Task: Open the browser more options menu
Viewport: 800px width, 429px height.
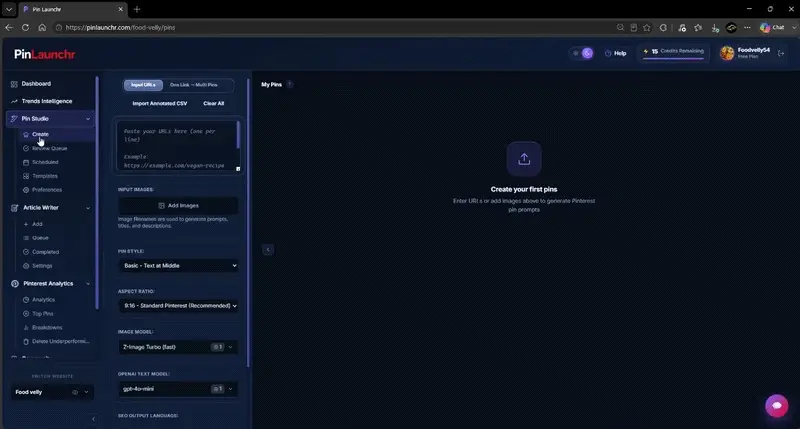Action: coord(747,28)
